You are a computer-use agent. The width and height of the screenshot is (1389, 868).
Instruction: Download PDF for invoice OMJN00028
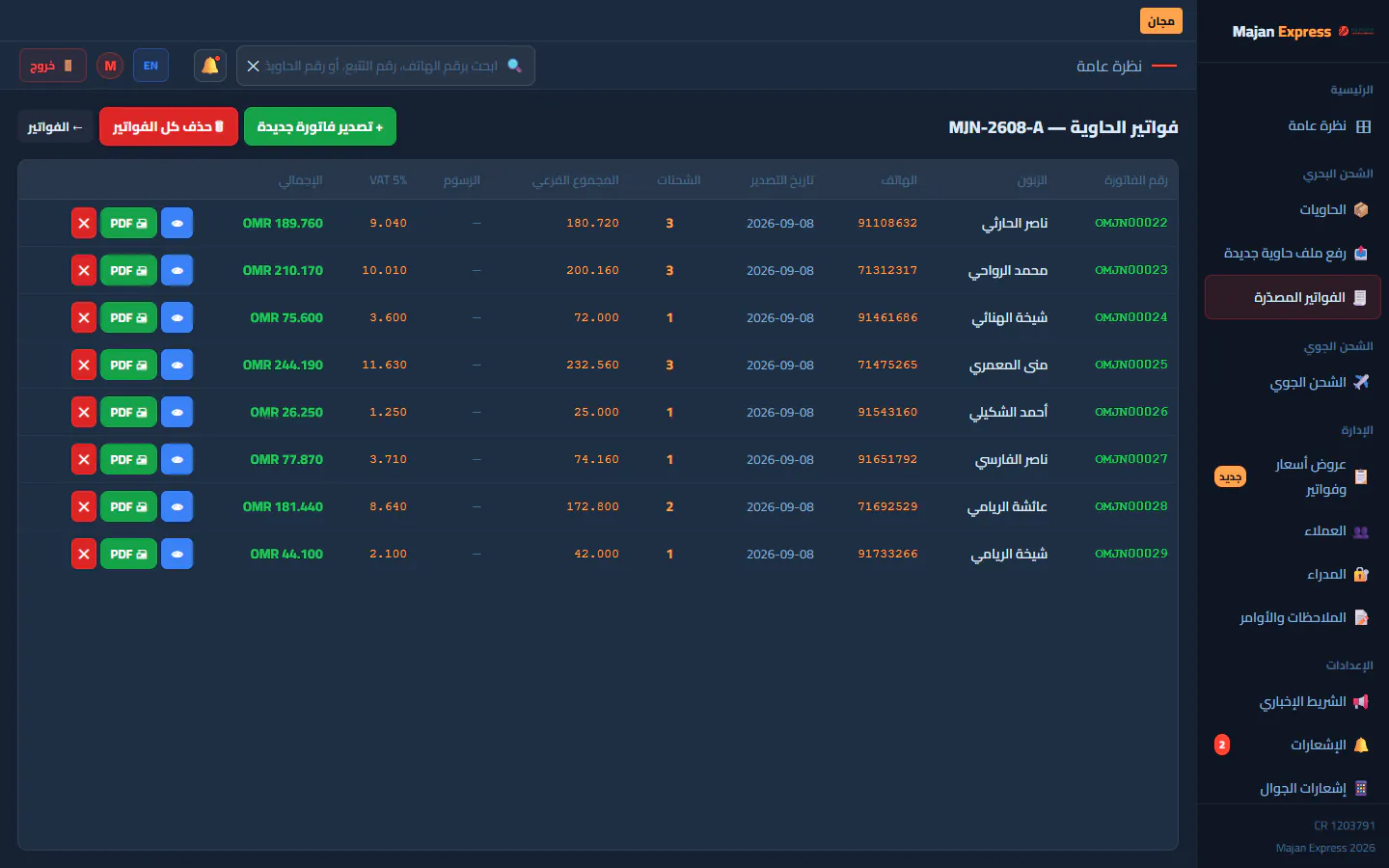tap(128, 506)
